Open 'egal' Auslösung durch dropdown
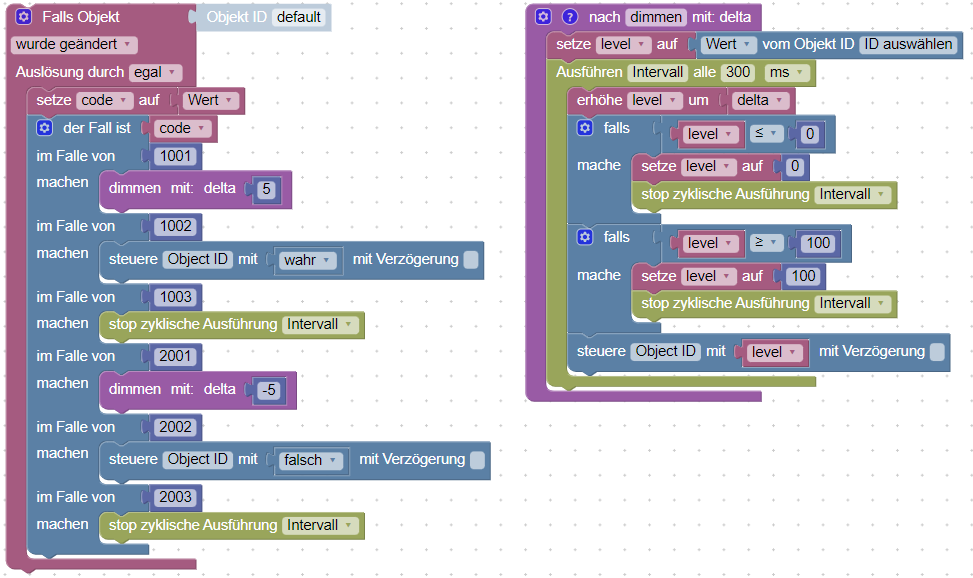The width and height of the screenshot is (973, 578). click(x=156, y=73)
